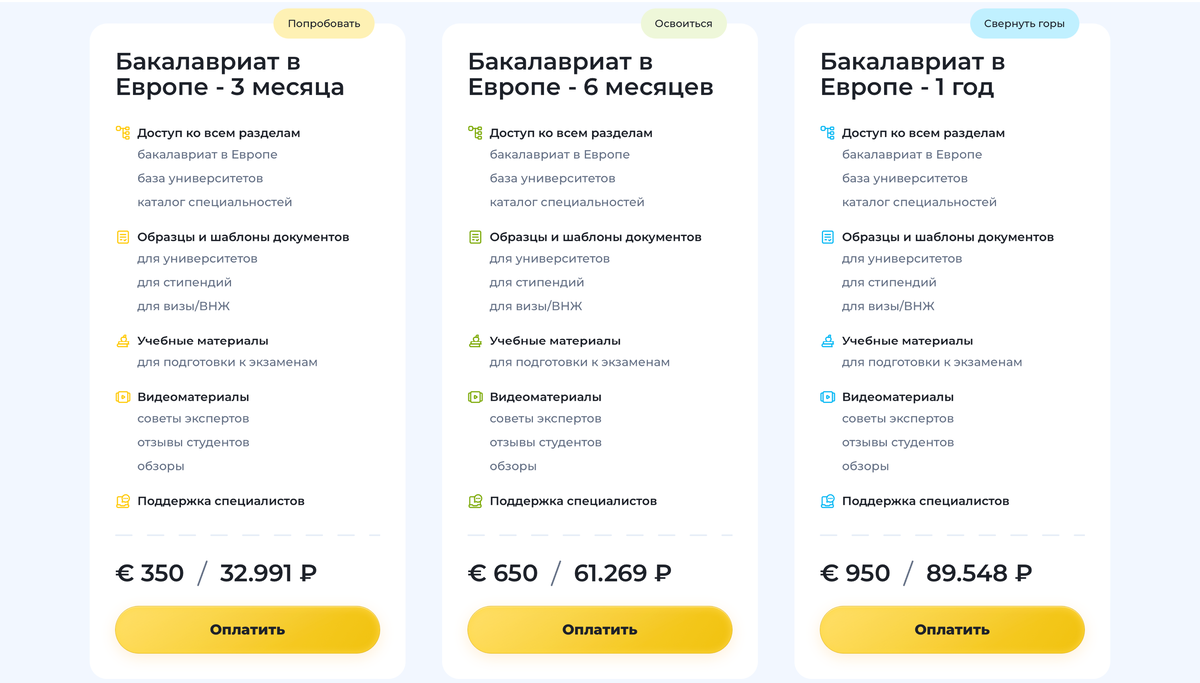Select the access key icon on the 1-year card
Image resolution: width=1200 pixels, height=683 pixels.
pyautogui.click(x=827, y=131)
